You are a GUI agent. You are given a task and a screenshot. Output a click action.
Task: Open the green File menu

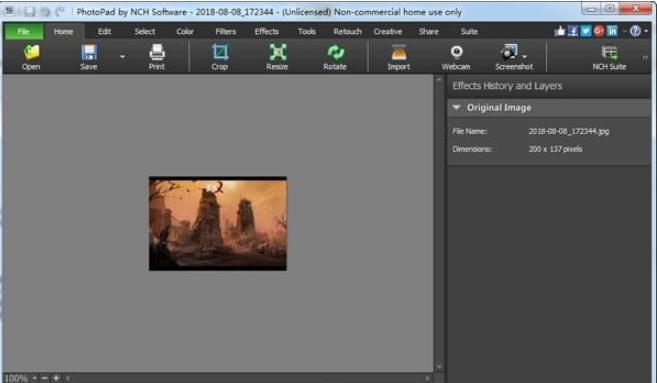click(23, 31)
